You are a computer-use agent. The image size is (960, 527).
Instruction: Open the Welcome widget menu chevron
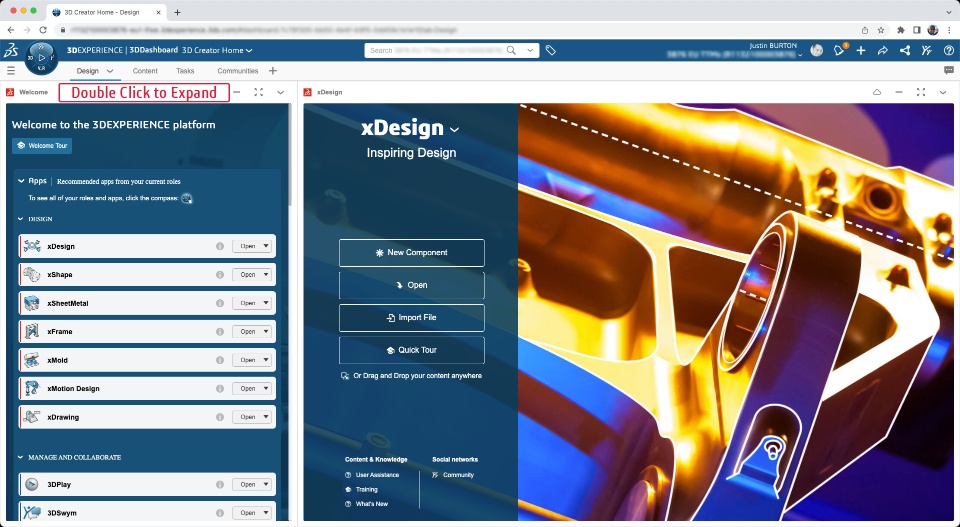pos(280,92)
